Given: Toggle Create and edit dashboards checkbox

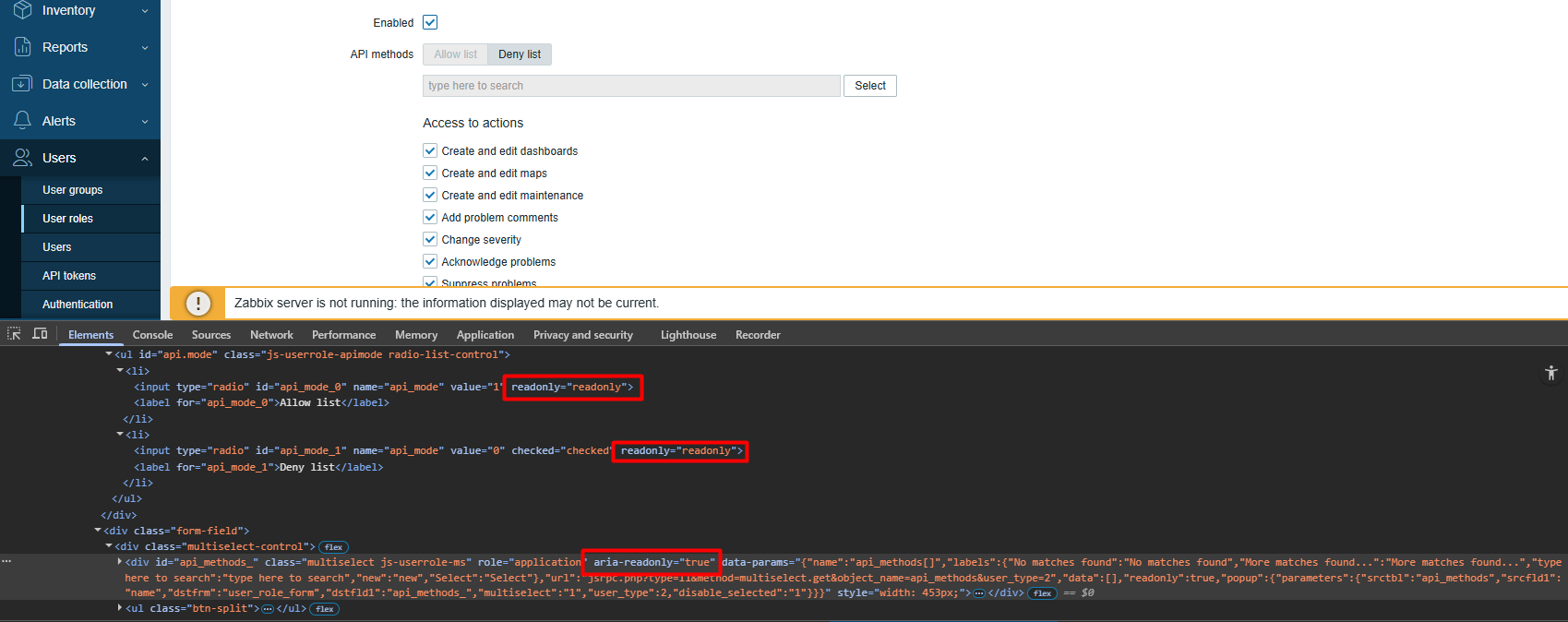Looking at the screenshot, I should [x=430, y=150].
